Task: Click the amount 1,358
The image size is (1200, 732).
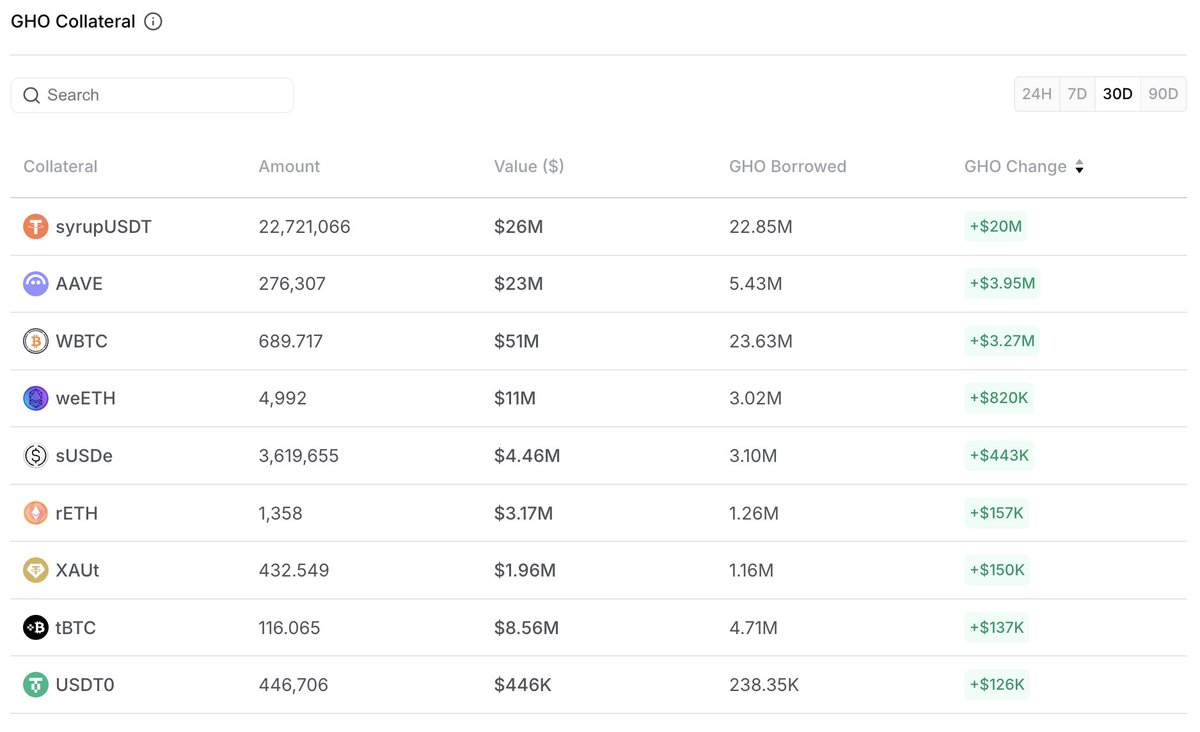Action: 281,513
